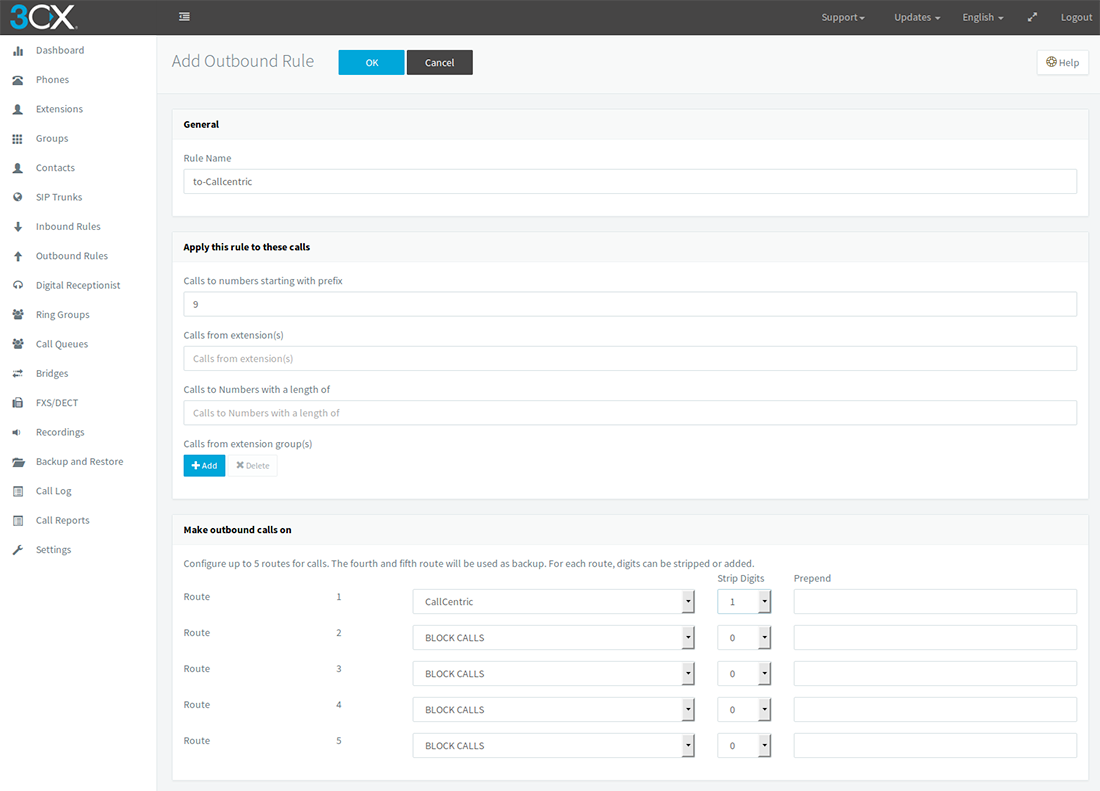
Task: Click the Backup and Restore folder icon
Action: [x=18, y=462]
